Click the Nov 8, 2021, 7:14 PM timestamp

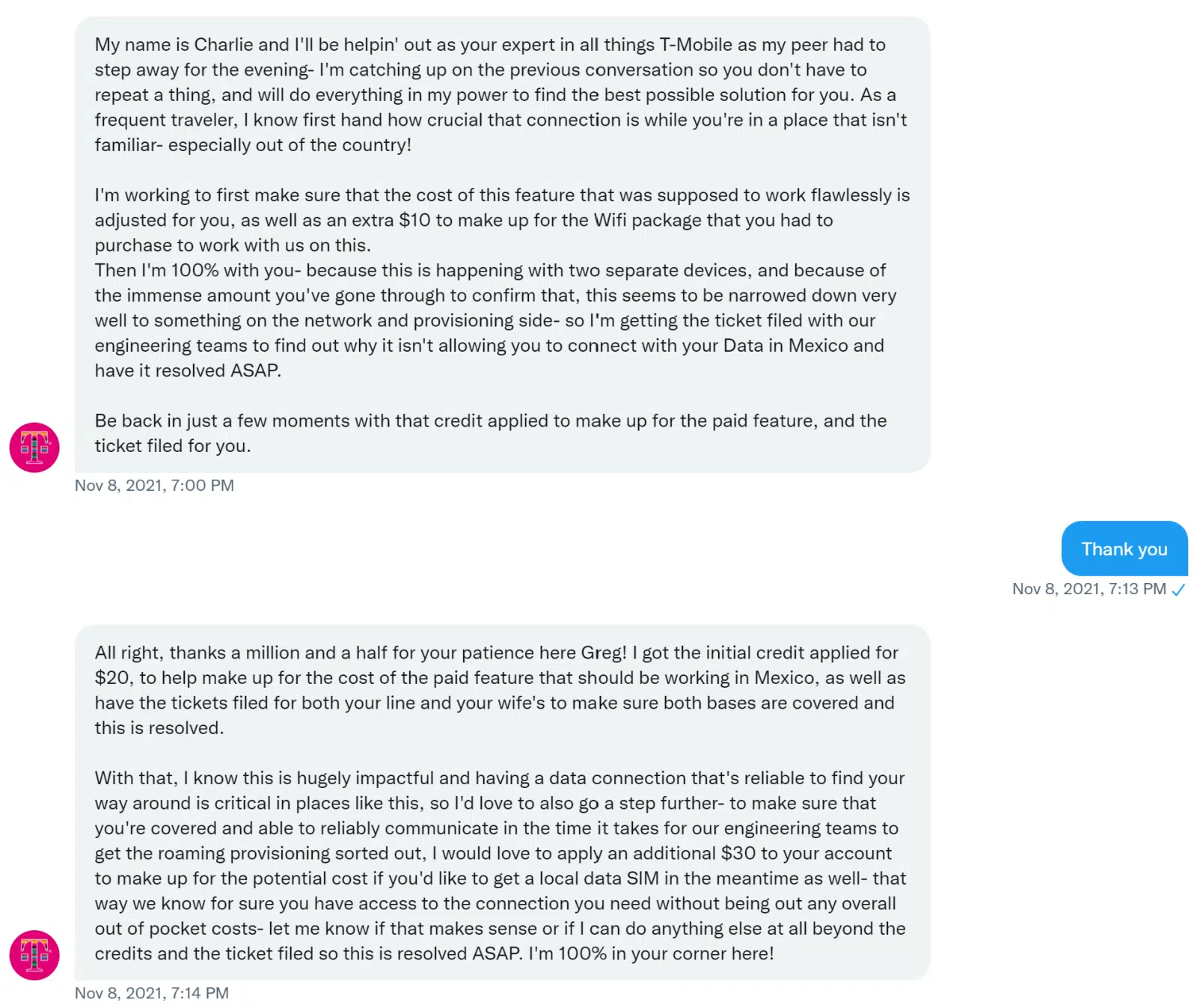[152, 993]
